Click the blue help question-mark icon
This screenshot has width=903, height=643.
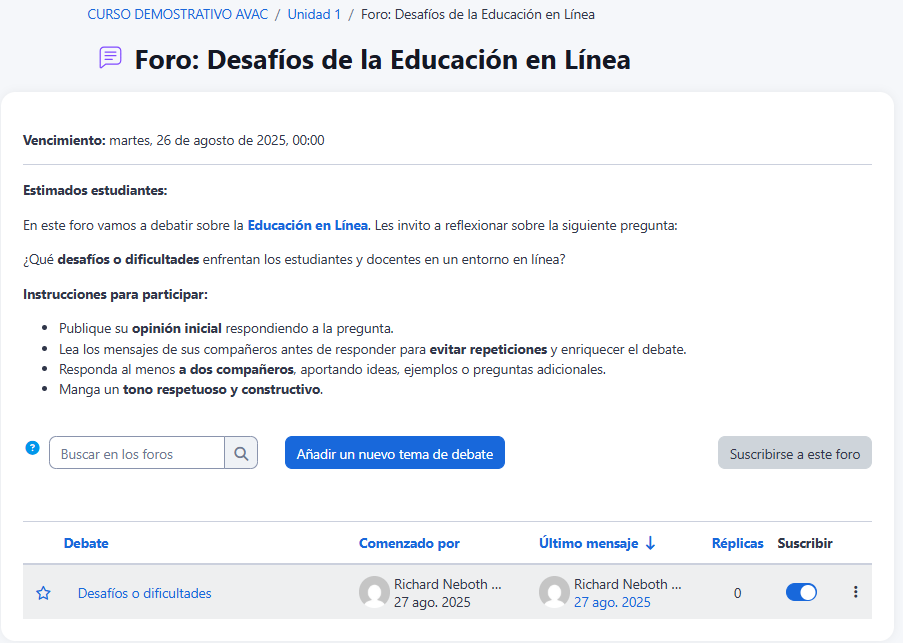click(x=32, y=448)
